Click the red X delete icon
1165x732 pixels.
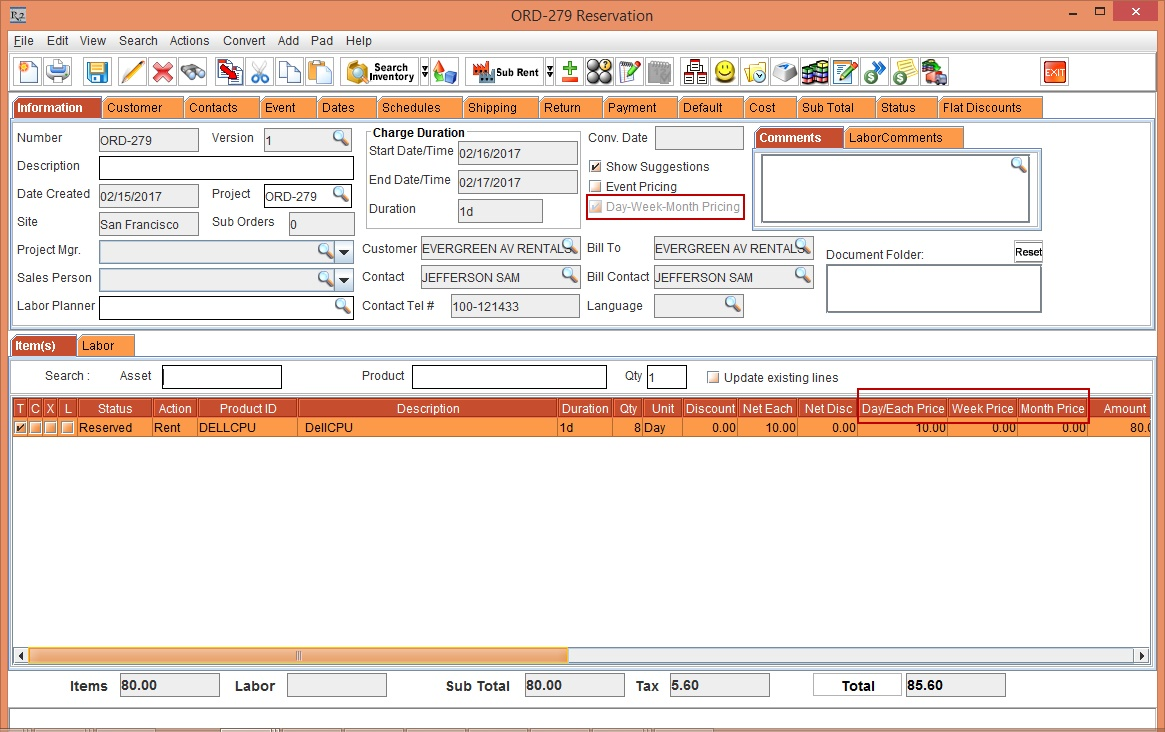click(x=162, y=72)
